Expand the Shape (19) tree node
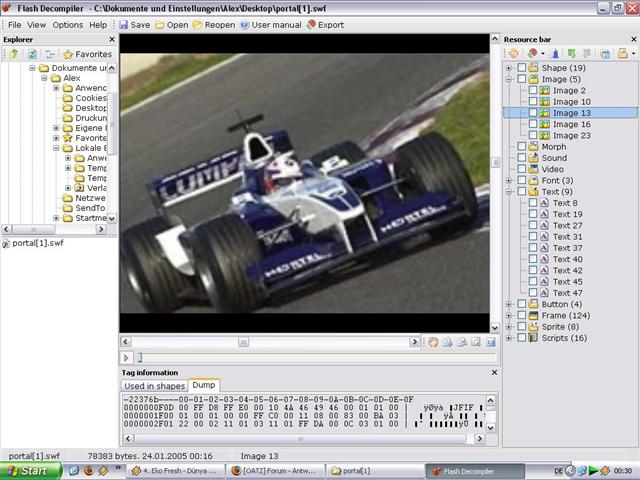Viewport: 640px width, 480px height. (509, 68)
